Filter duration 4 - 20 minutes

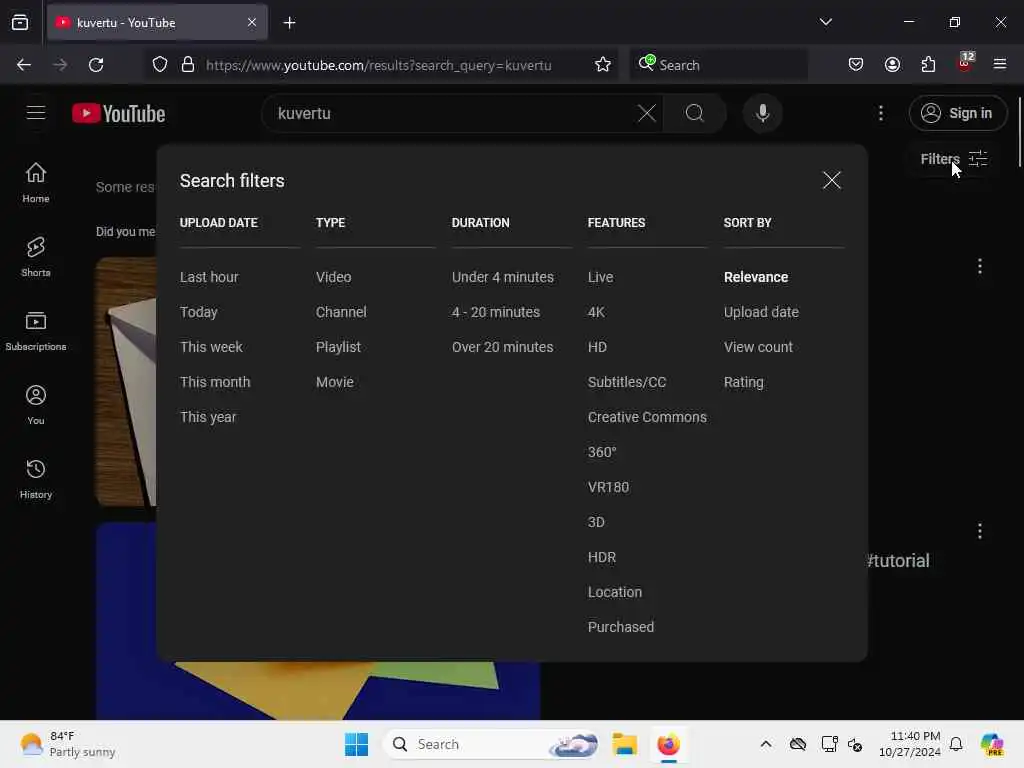click(x=496, y=312)
